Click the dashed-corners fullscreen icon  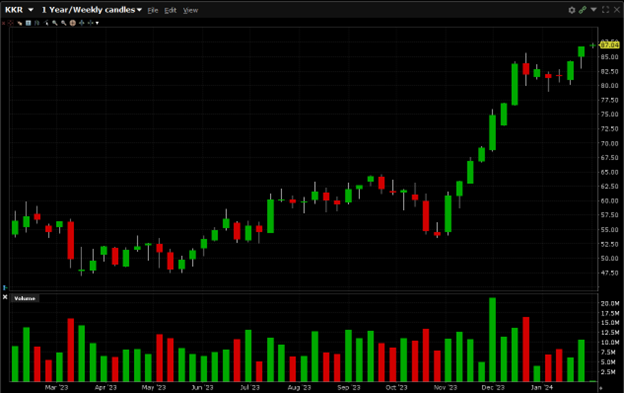click(605, 10)
